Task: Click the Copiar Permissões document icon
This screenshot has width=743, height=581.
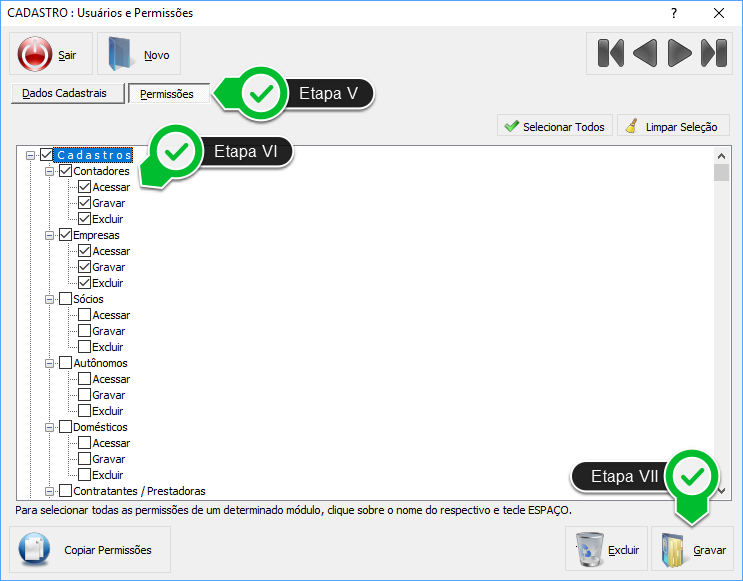Action: [35, 550]
